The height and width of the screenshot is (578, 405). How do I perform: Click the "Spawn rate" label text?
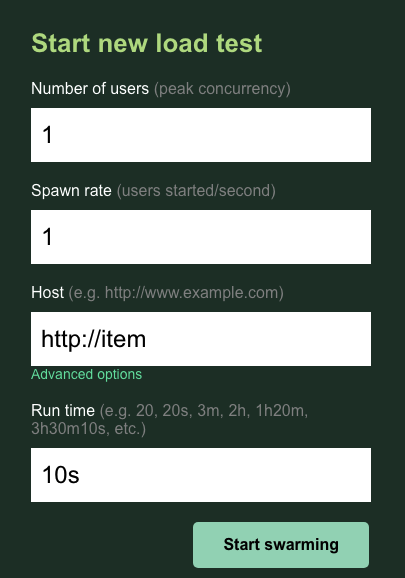click(71, 191)
